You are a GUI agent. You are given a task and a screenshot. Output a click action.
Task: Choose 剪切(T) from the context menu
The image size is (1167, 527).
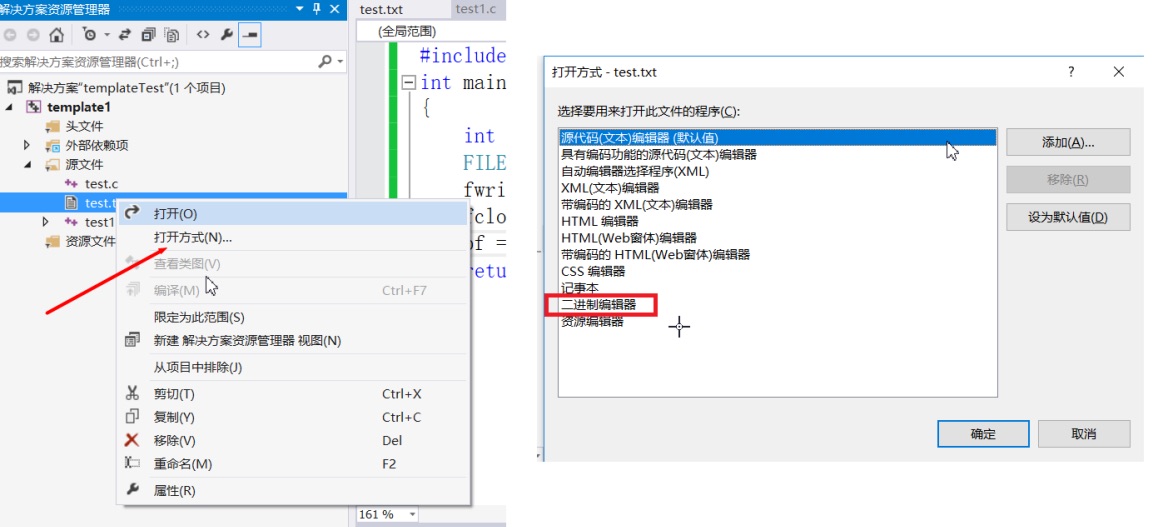[x=294, y=394]
